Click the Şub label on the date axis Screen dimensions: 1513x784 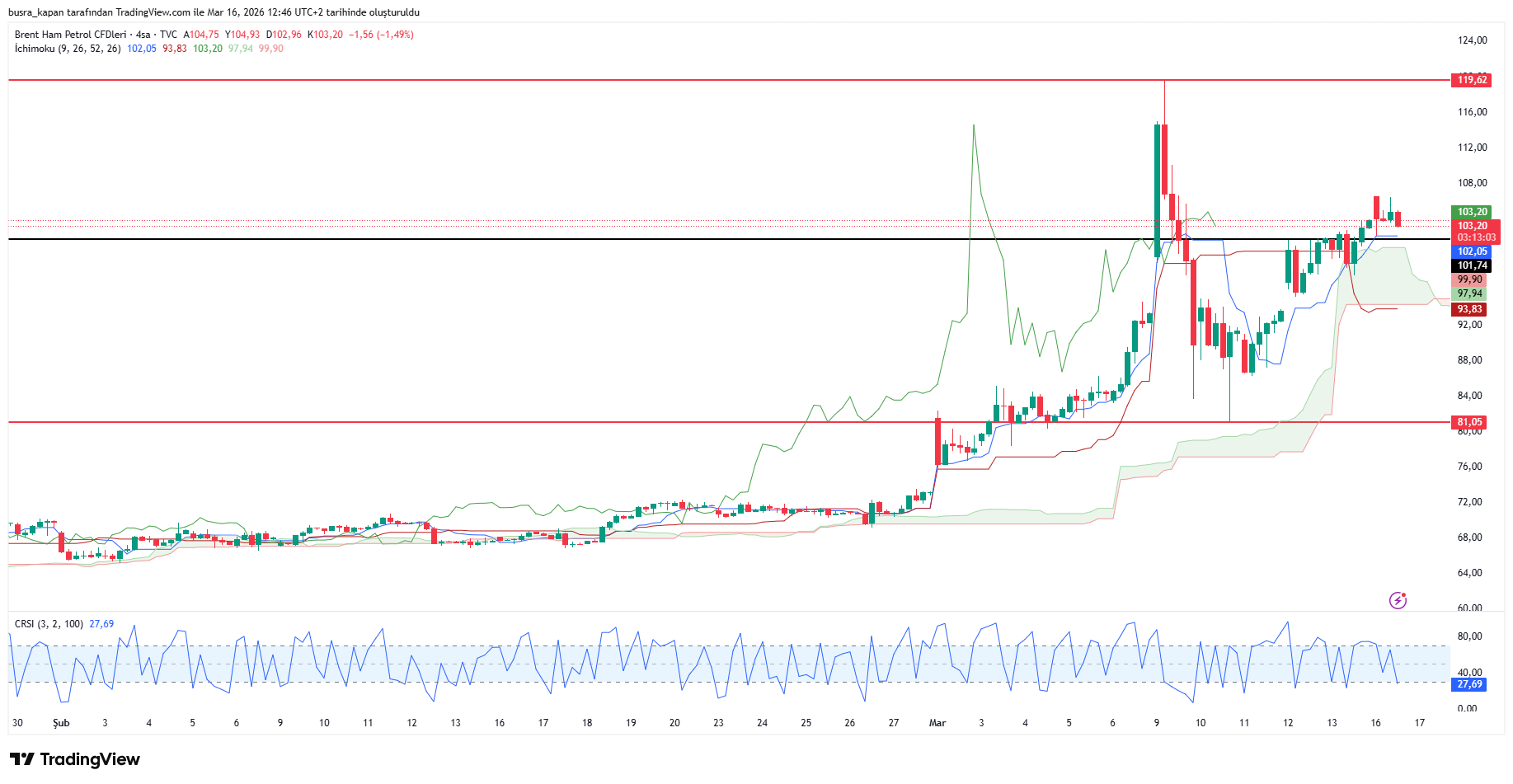coord(61,723)
